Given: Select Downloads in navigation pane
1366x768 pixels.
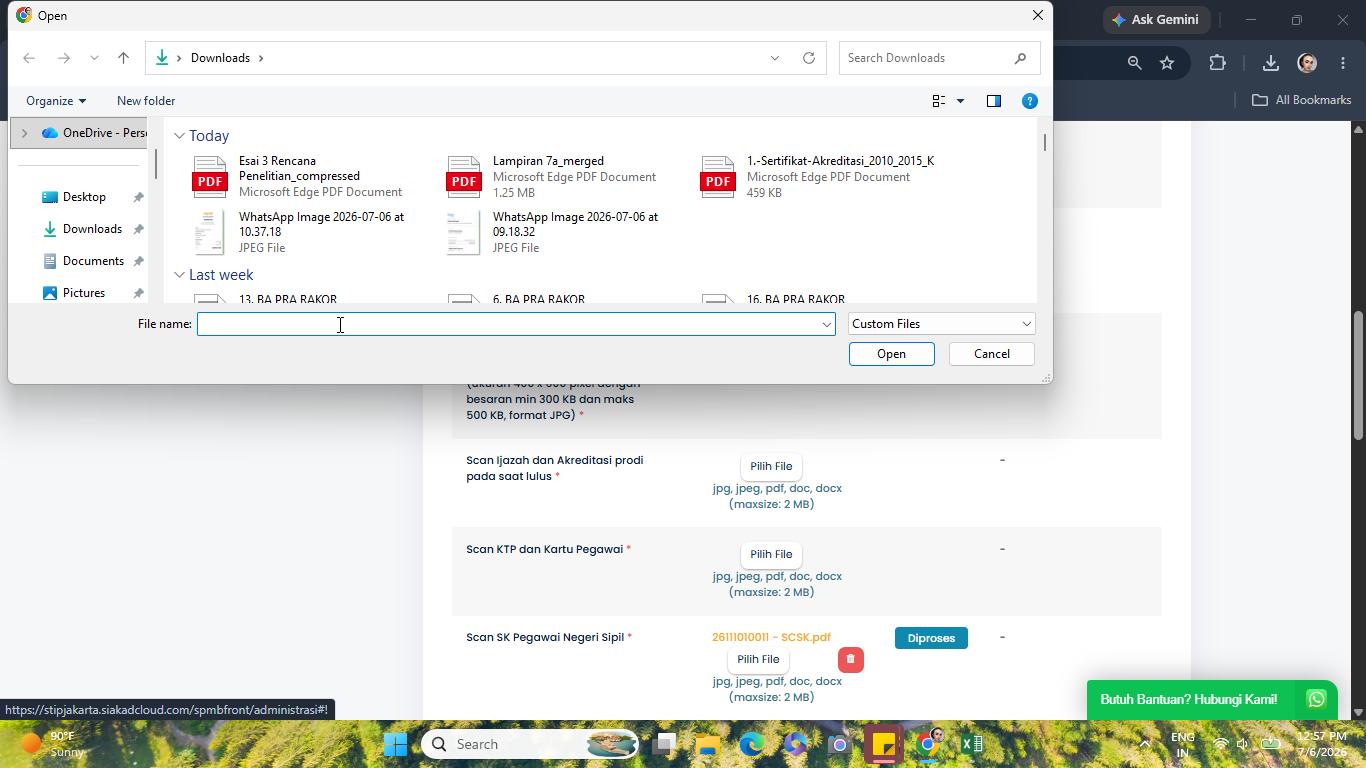Looking at the screenshot, I should tap(92, 229).
